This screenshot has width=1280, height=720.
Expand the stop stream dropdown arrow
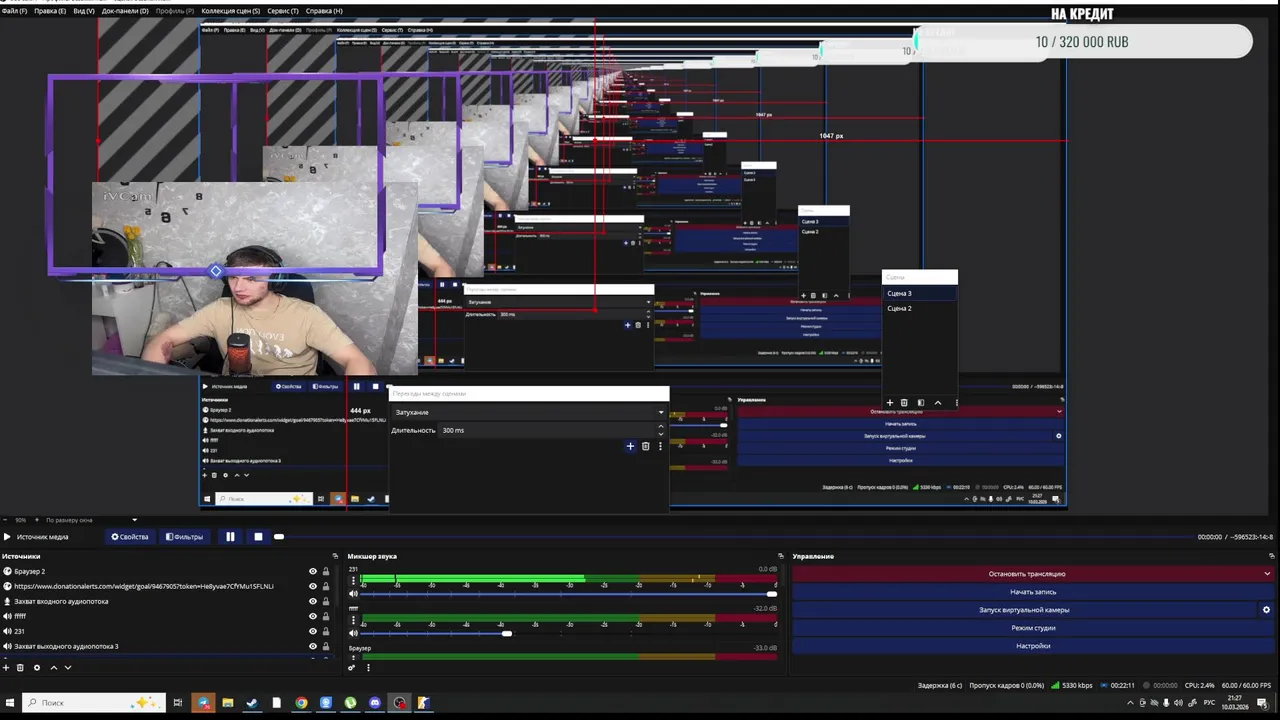[x=1267, y=574]
